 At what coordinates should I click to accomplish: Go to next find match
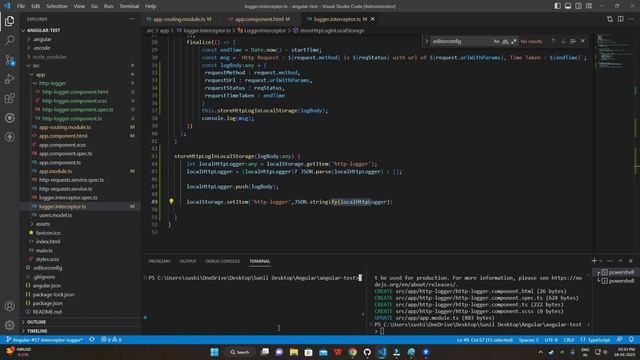click(x=563, y=41)
